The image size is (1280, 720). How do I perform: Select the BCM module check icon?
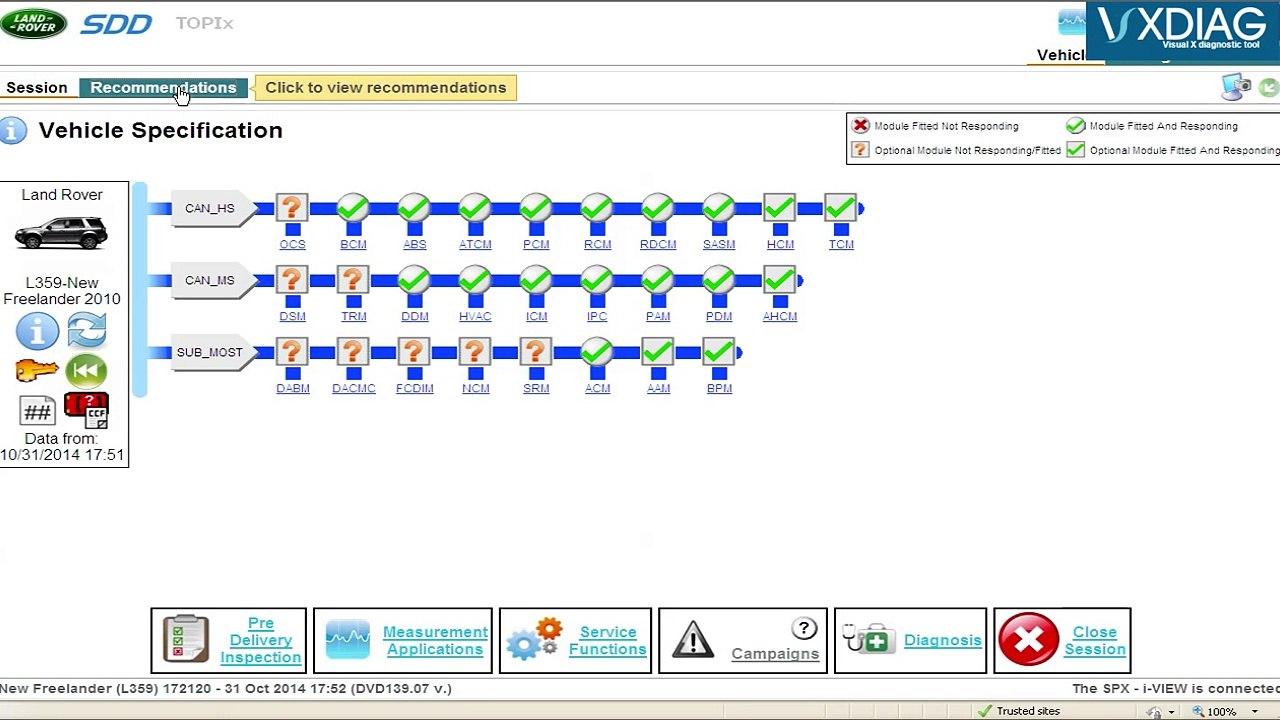353,208
